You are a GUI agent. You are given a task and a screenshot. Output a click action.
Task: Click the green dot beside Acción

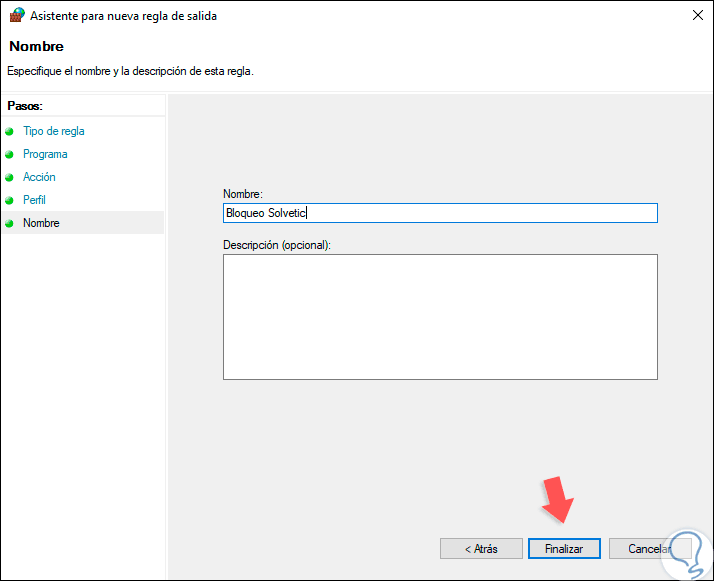(x=10, y=177)
